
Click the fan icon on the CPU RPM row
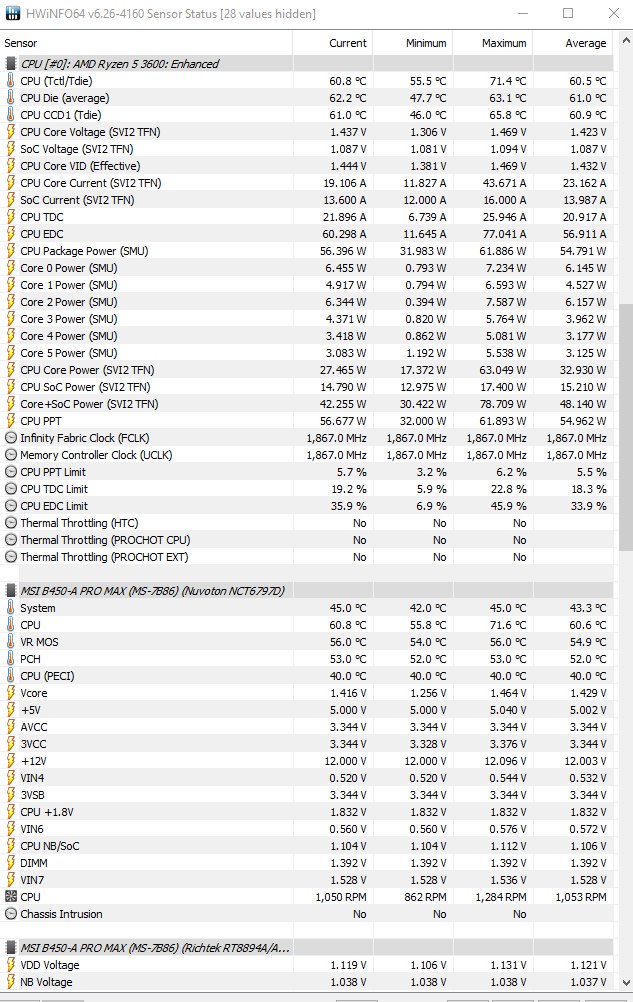coord(11,897)
